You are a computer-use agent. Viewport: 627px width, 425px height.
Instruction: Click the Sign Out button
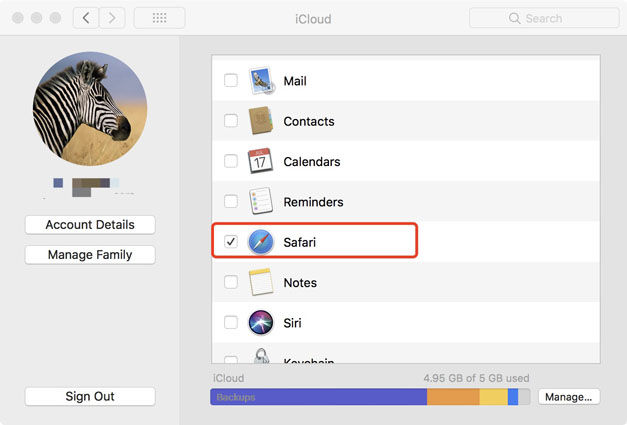click(90, 396)
